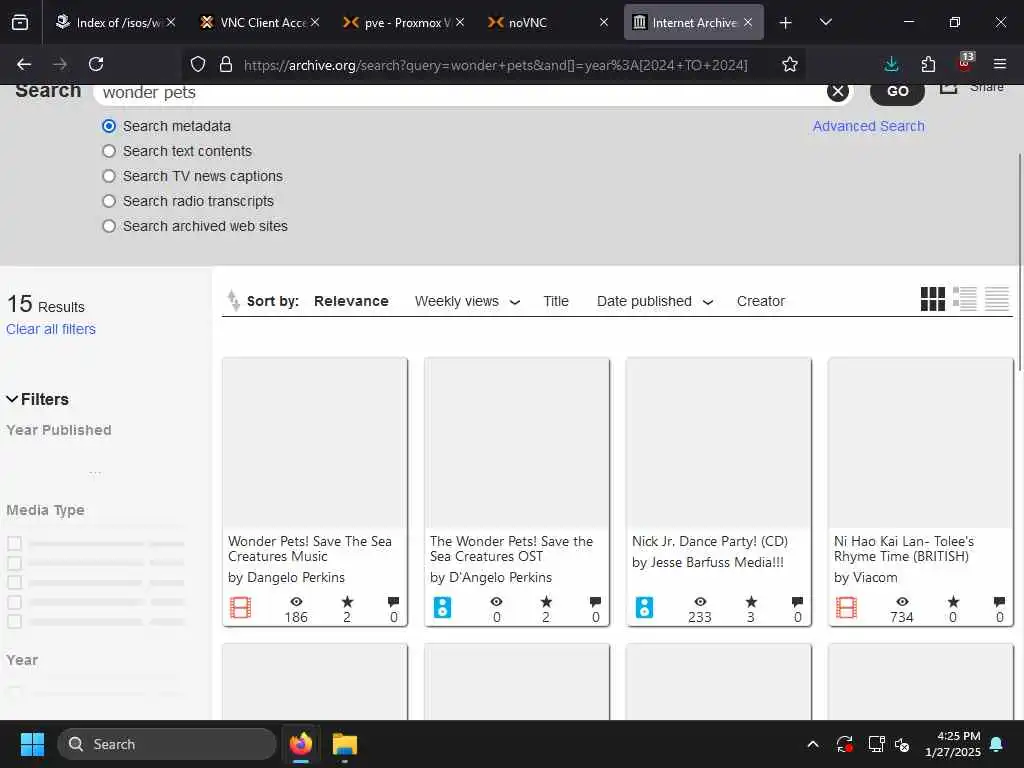Collapse the Filters section
Viewport: 1024px width, 768px height.
(37, 399)
